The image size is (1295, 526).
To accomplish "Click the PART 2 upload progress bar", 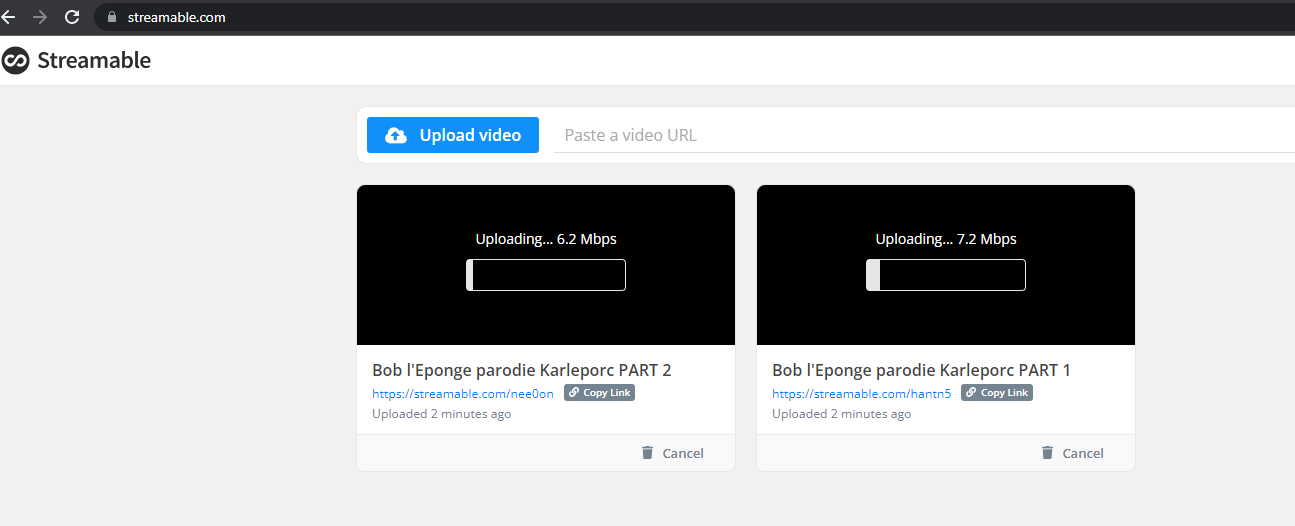I will pos(546,275).
